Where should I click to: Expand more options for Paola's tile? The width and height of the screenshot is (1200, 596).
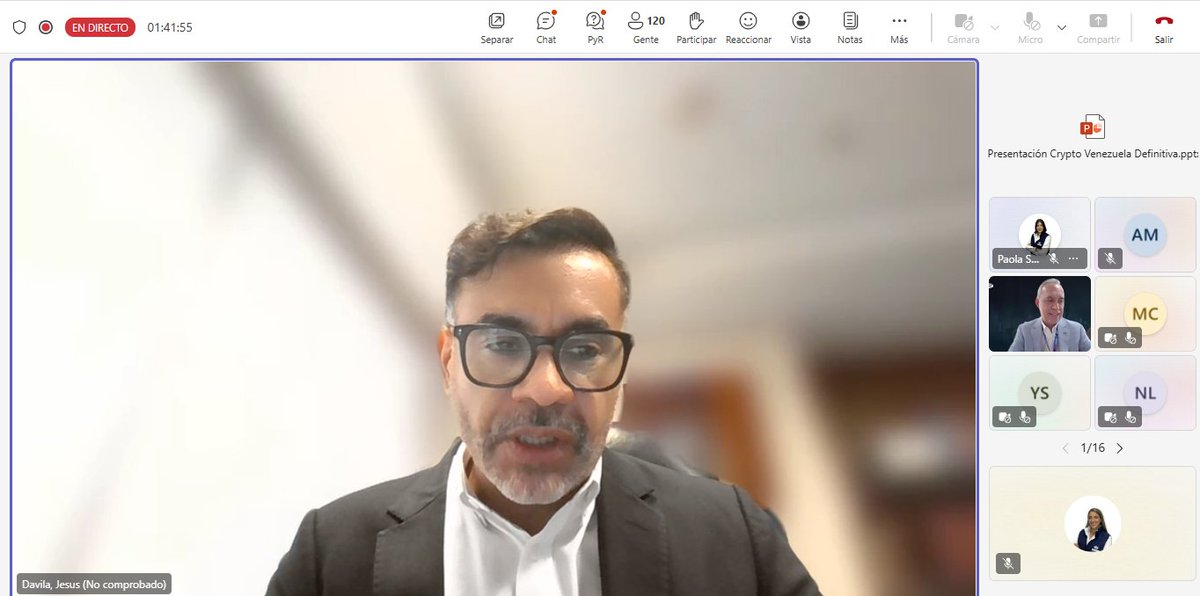click(1074, 258)
